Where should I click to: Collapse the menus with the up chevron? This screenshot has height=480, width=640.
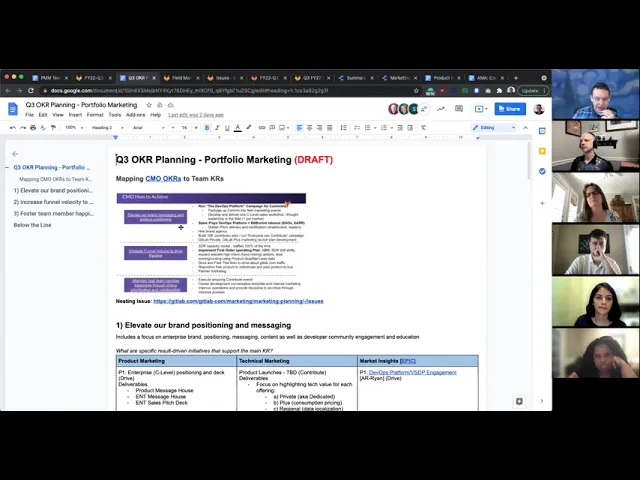click(526, 128)
